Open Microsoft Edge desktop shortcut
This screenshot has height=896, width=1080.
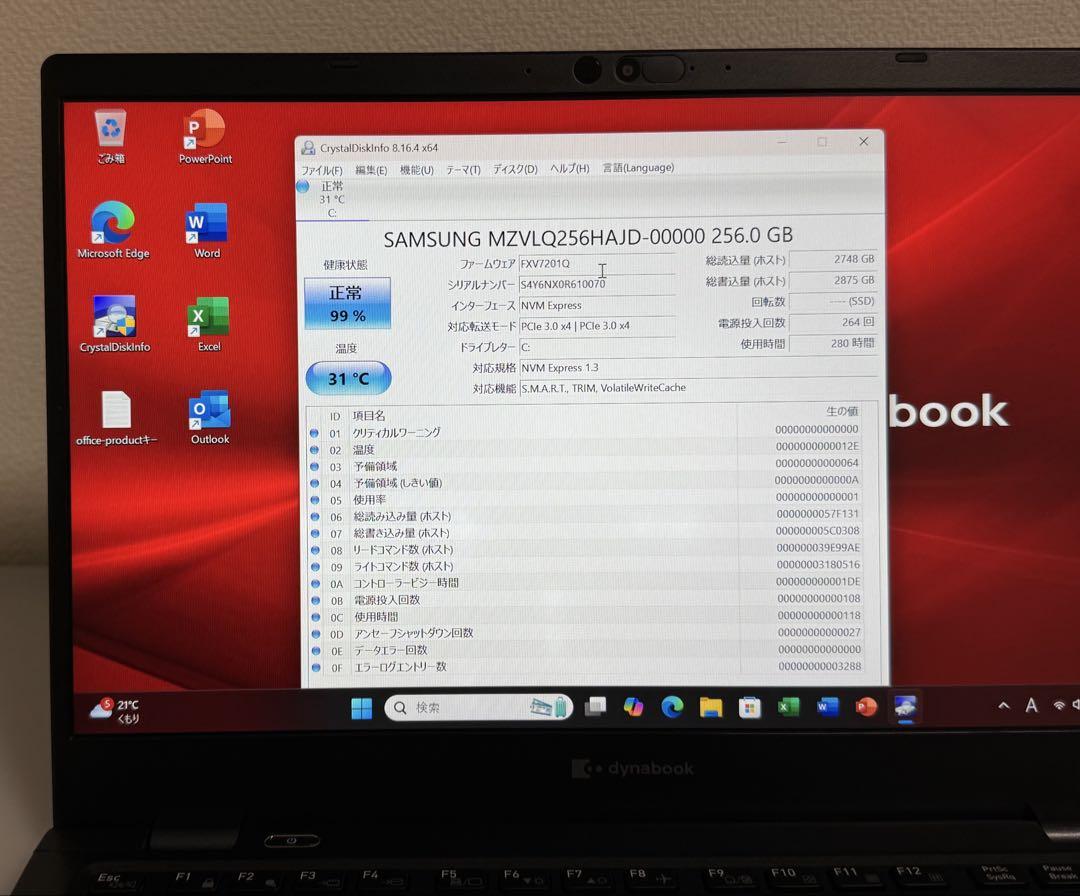[x=113, y=229]
